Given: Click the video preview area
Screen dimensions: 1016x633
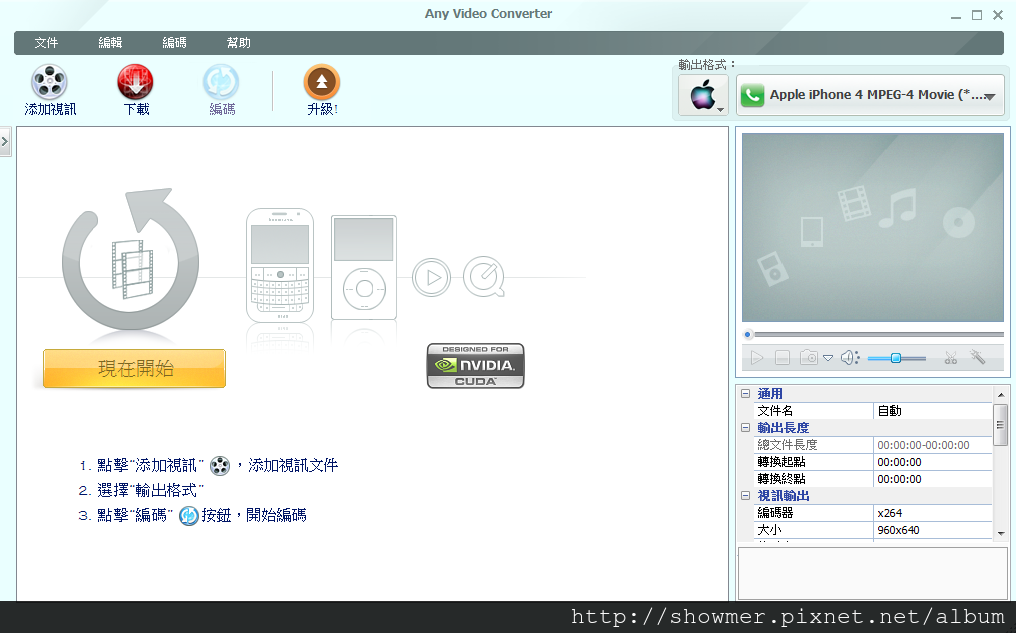Looking at the screenshot, I should pyautogui.click(x=873, y=227).
